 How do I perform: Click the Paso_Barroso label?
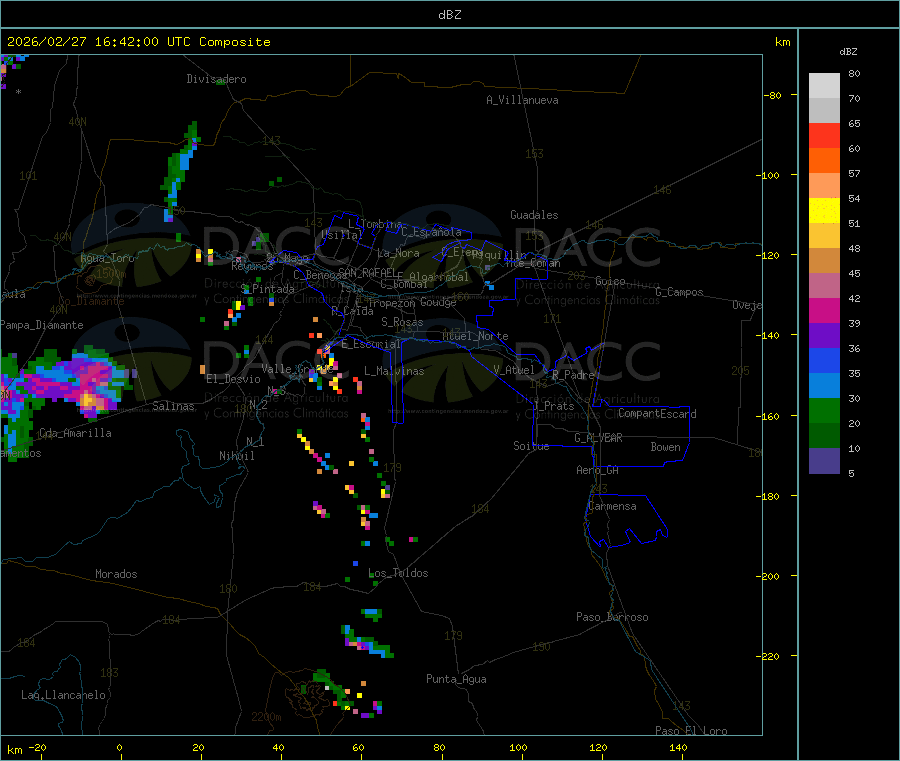pyautogui.click(x=612, y=617)
